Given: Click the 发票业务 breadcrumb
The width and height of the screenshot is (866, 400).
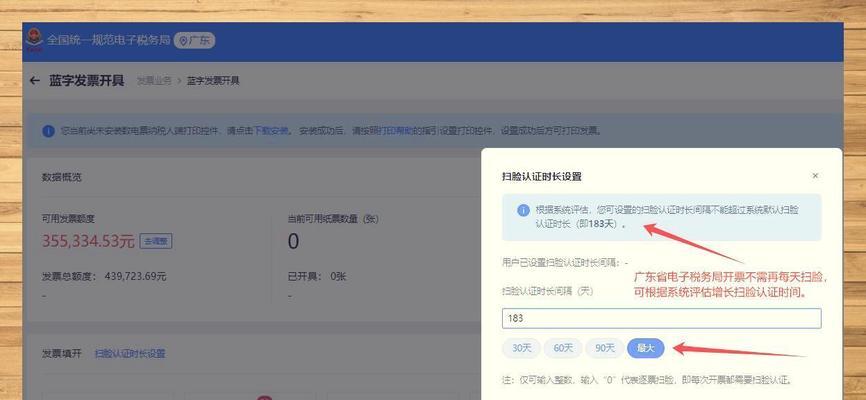Looking at the screenshot, I should 154,81.
